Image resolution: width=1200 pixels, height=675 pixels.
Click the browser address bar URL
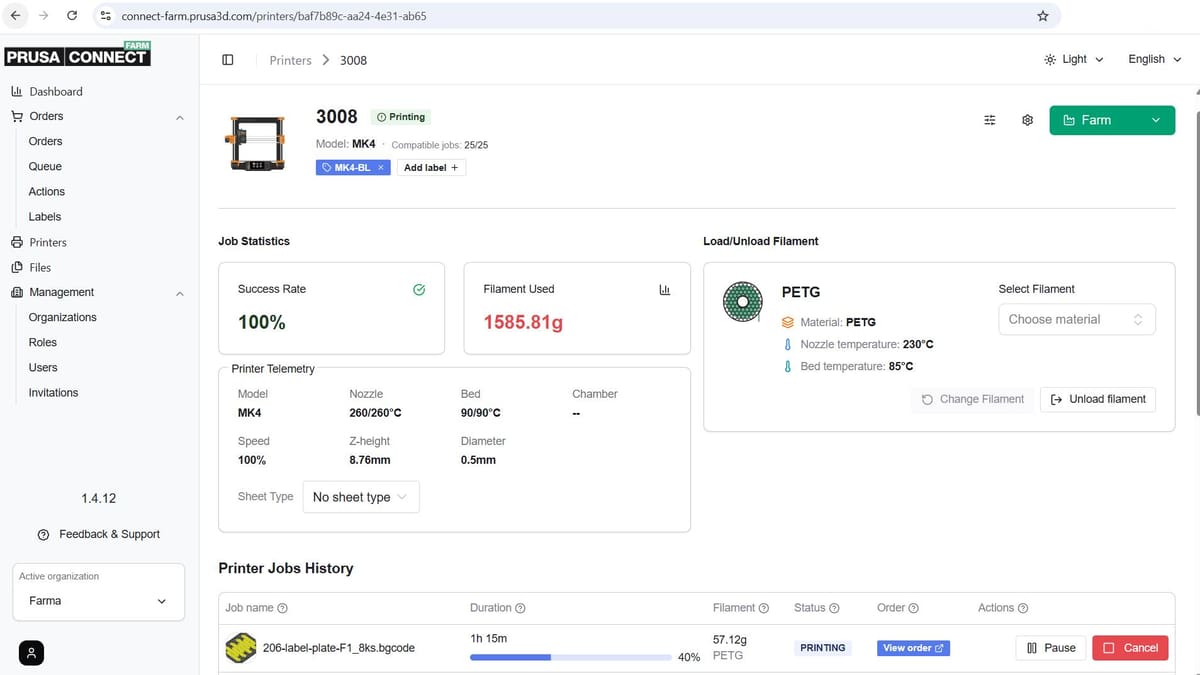[274, 16]
